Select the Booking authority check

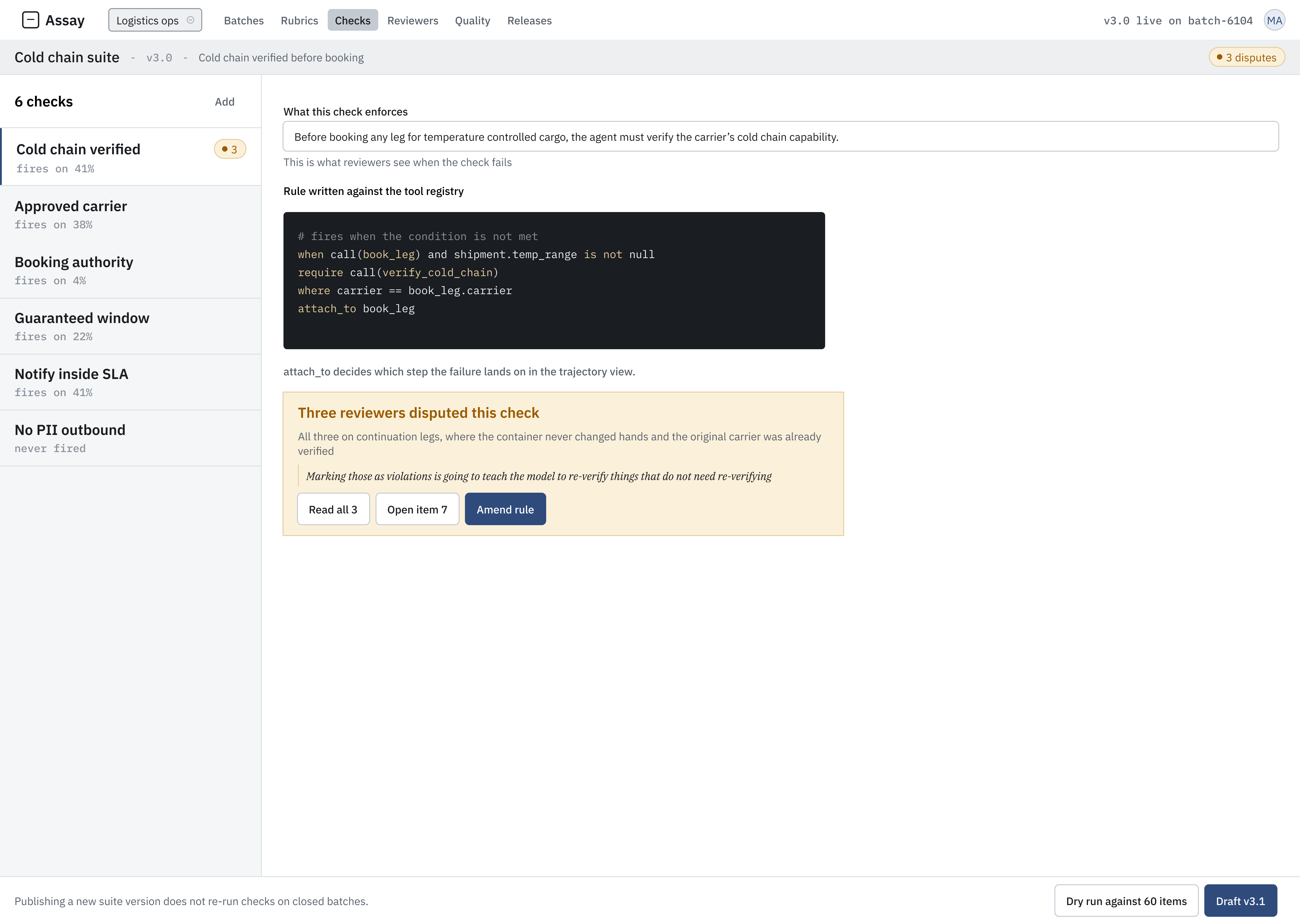pos(131,270)
